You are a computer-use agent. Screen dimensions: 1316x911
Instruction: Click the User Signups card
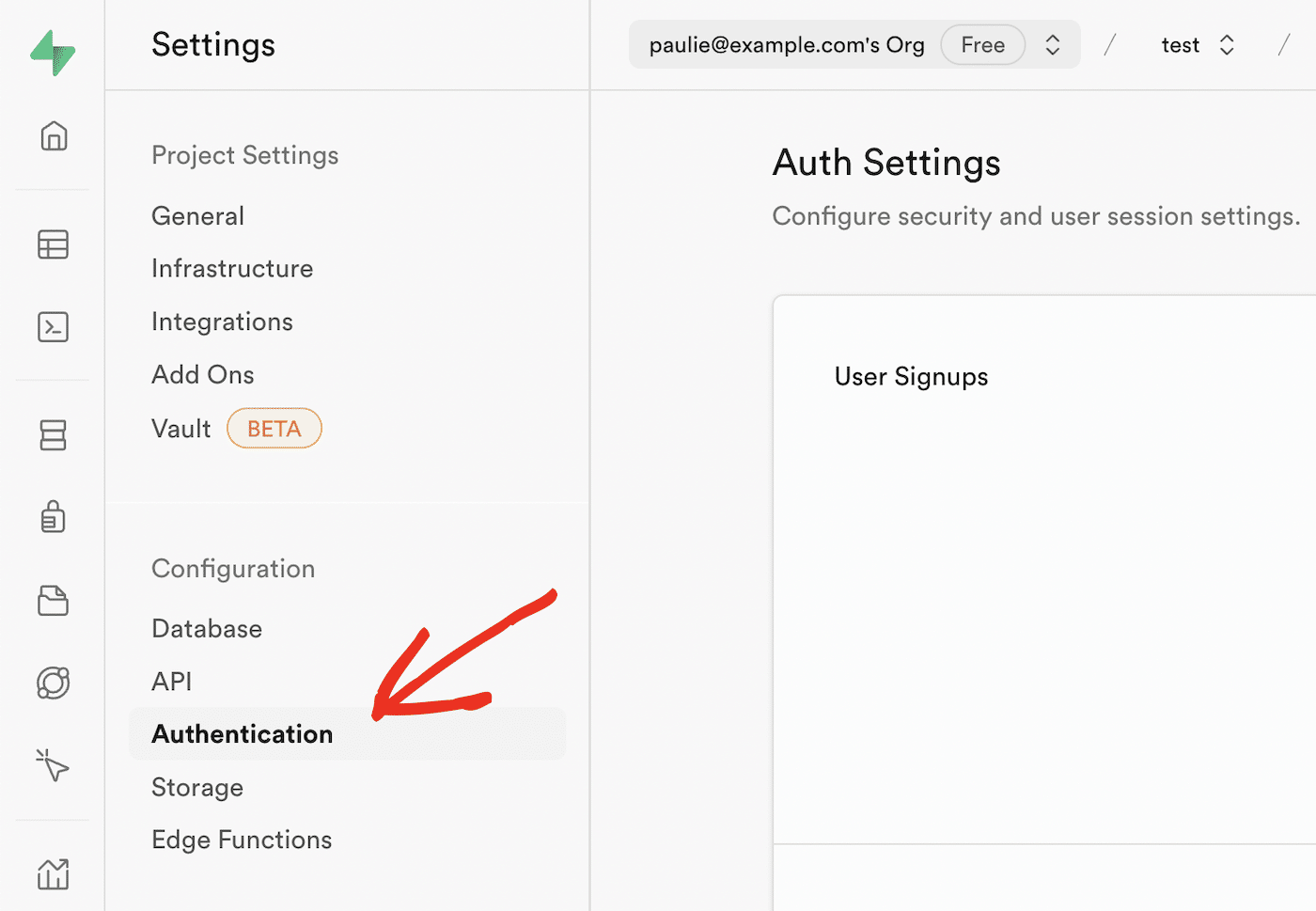pos(910,376)
